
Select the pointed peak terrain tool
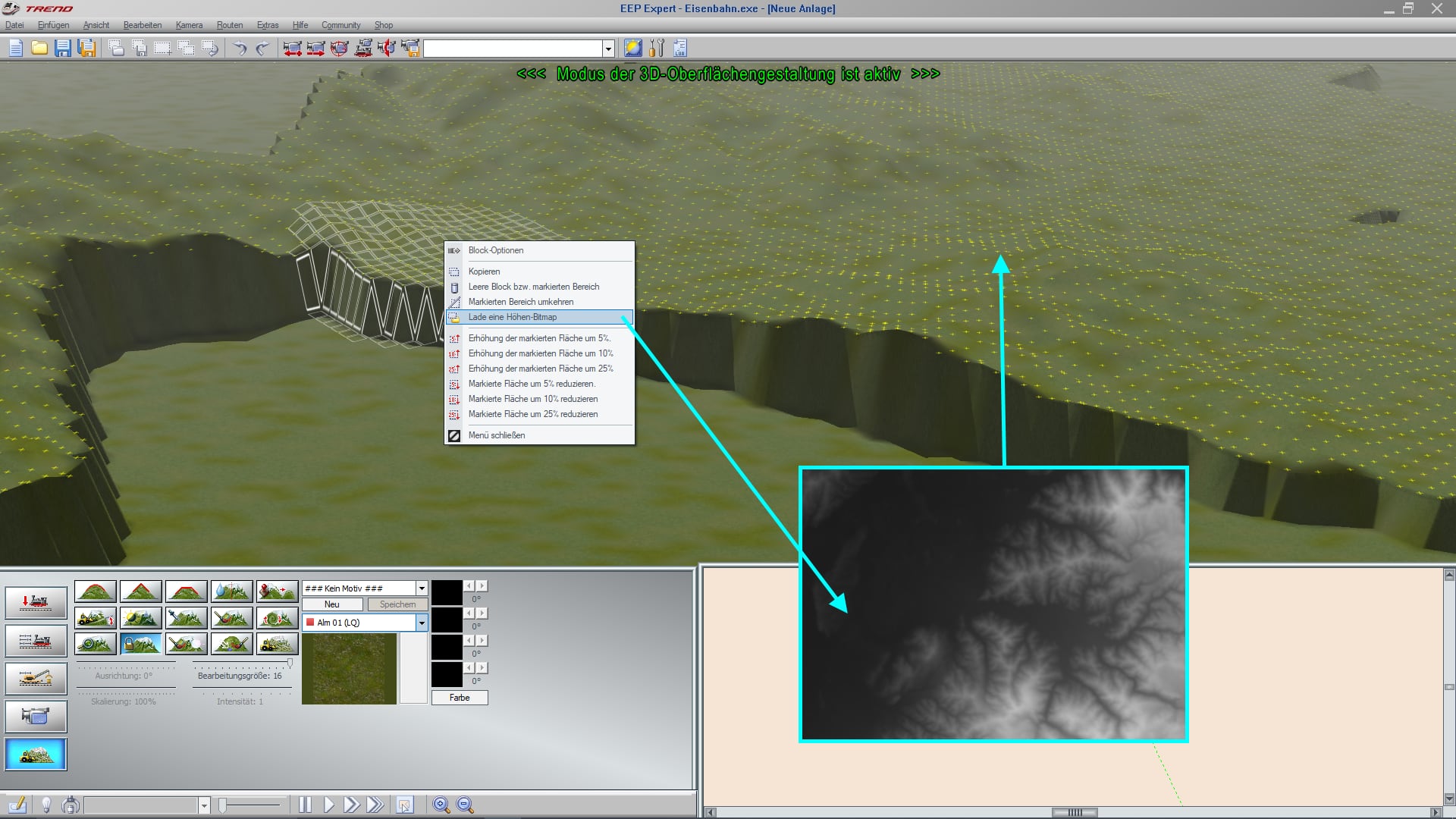click(141, 591)
